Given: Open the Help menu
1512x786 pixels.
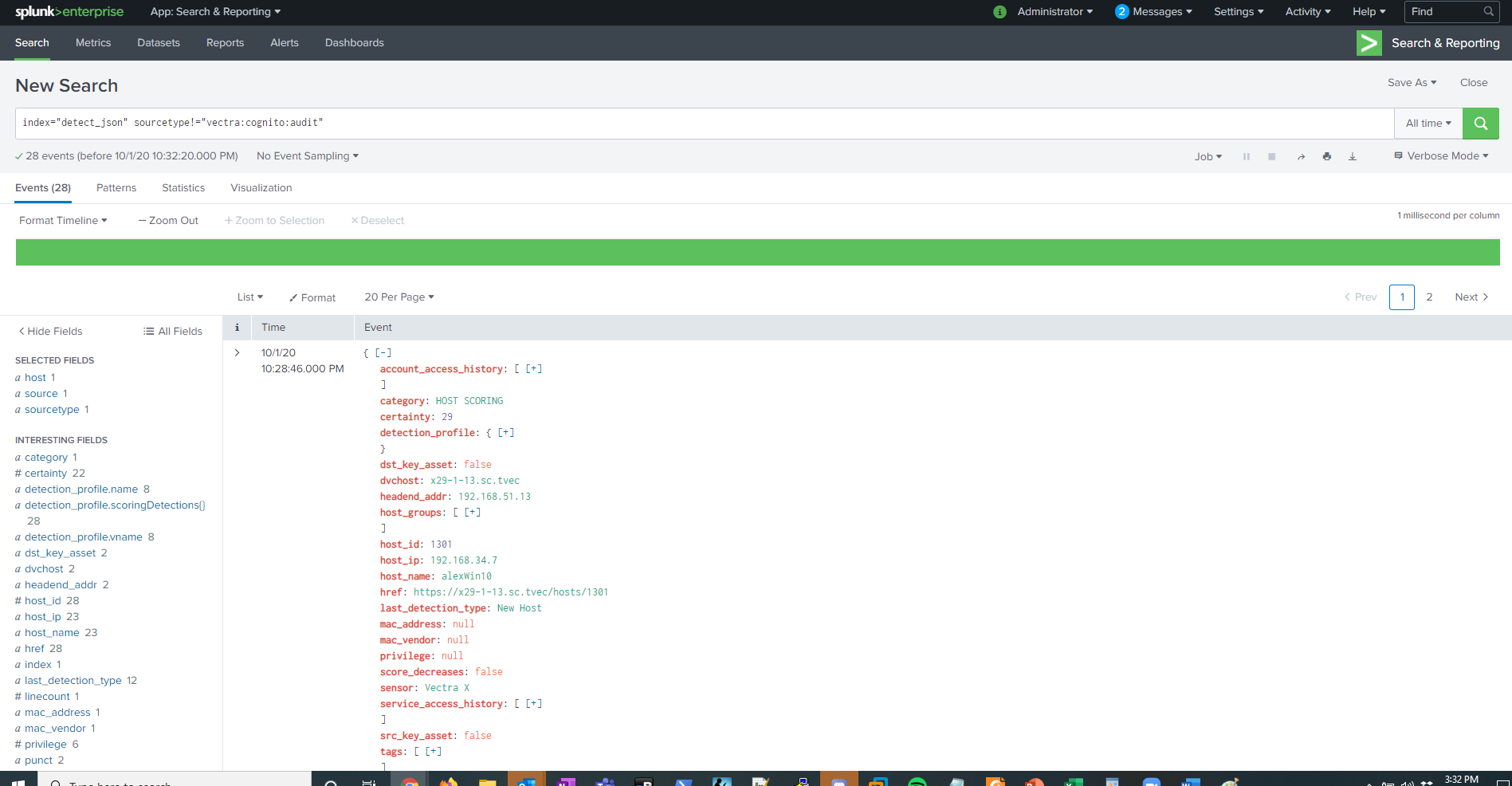Looking at the screenshot, I should tap(1369, 12).
